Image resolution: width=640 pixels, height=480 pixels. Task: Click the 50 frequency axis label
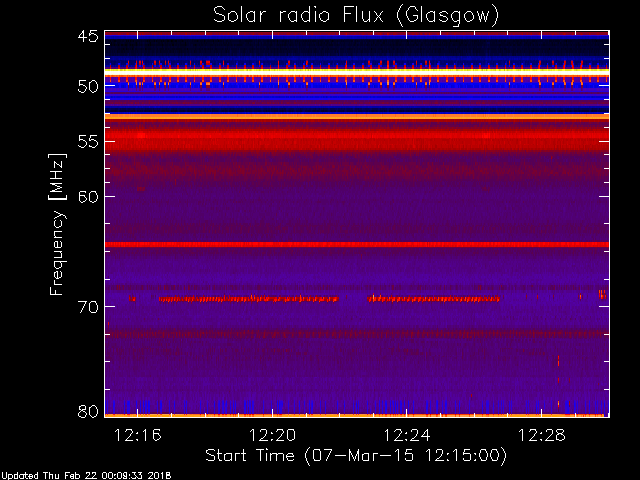(88, 86)
